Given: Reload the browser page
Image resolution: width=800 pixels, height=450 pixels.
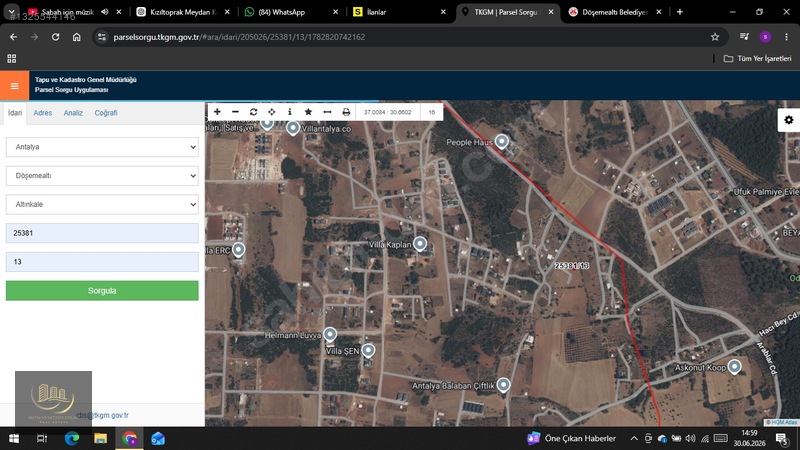Looking at the screenshot, I should click(55, 37).
